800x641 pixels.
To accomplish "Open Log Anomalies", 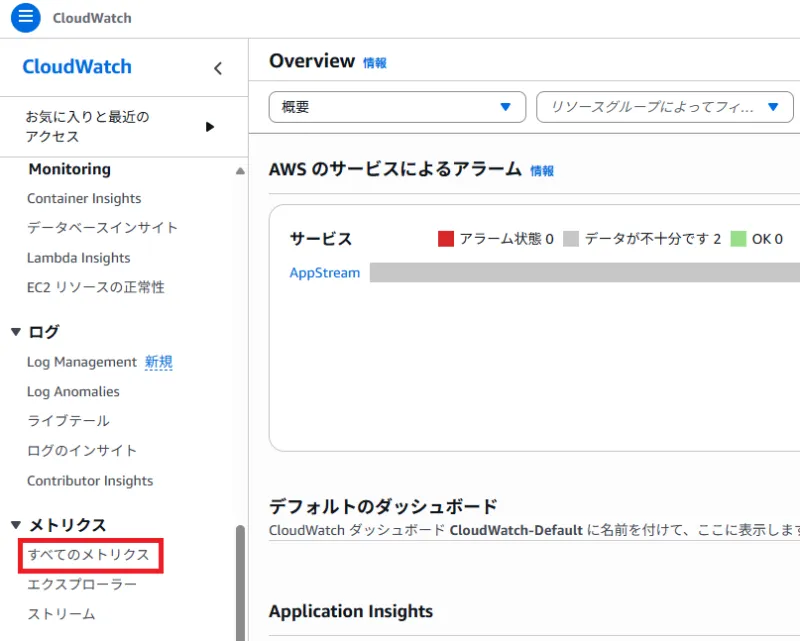I will 73,392.
